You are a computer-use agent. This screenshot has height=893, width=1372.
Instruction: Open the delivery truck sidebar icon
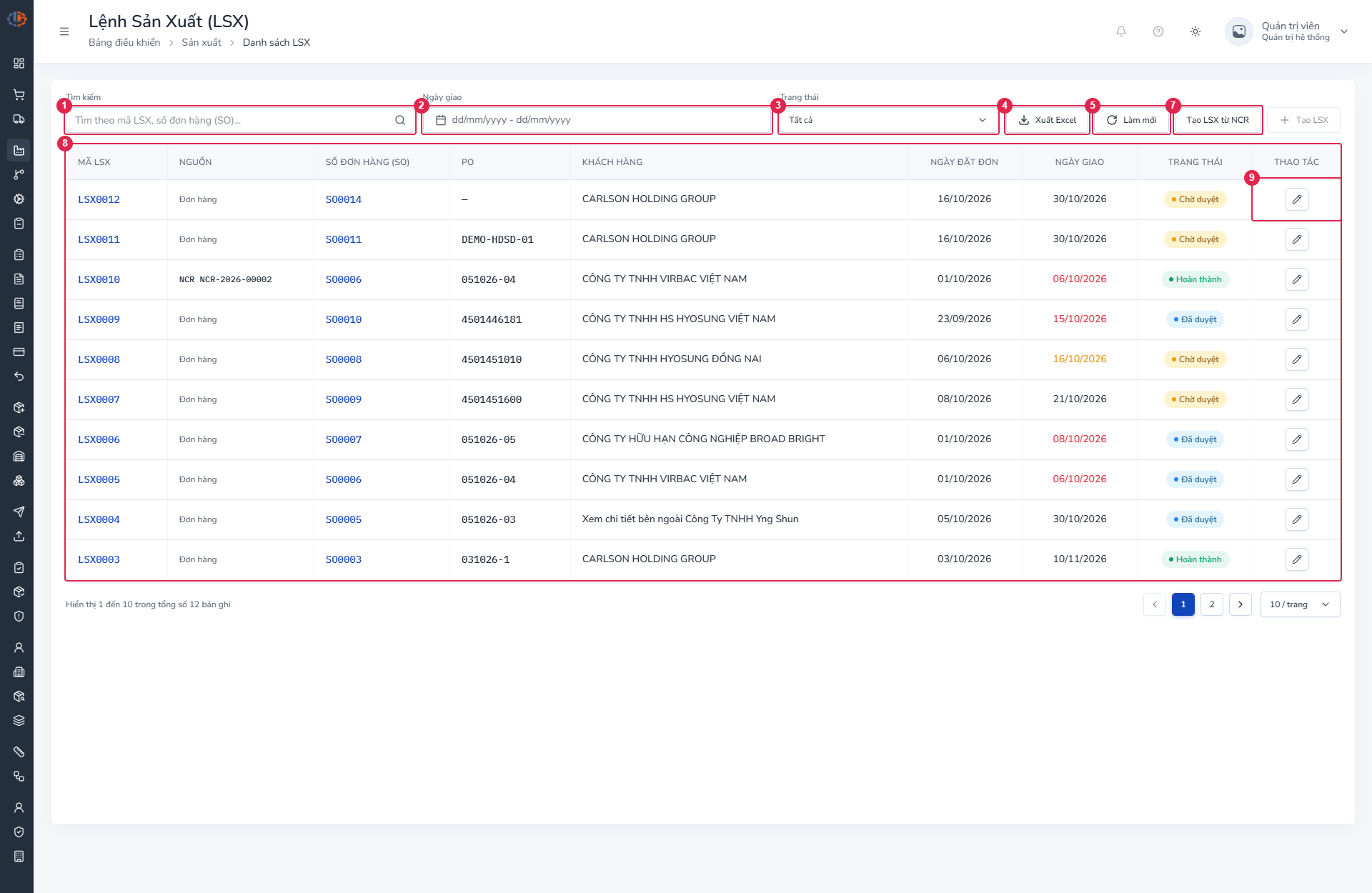[x=19, y=119]
